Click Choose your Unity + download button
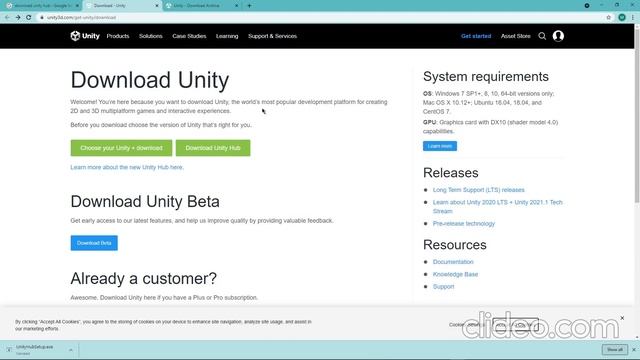 pyautogui.click(x=121, y=148)
